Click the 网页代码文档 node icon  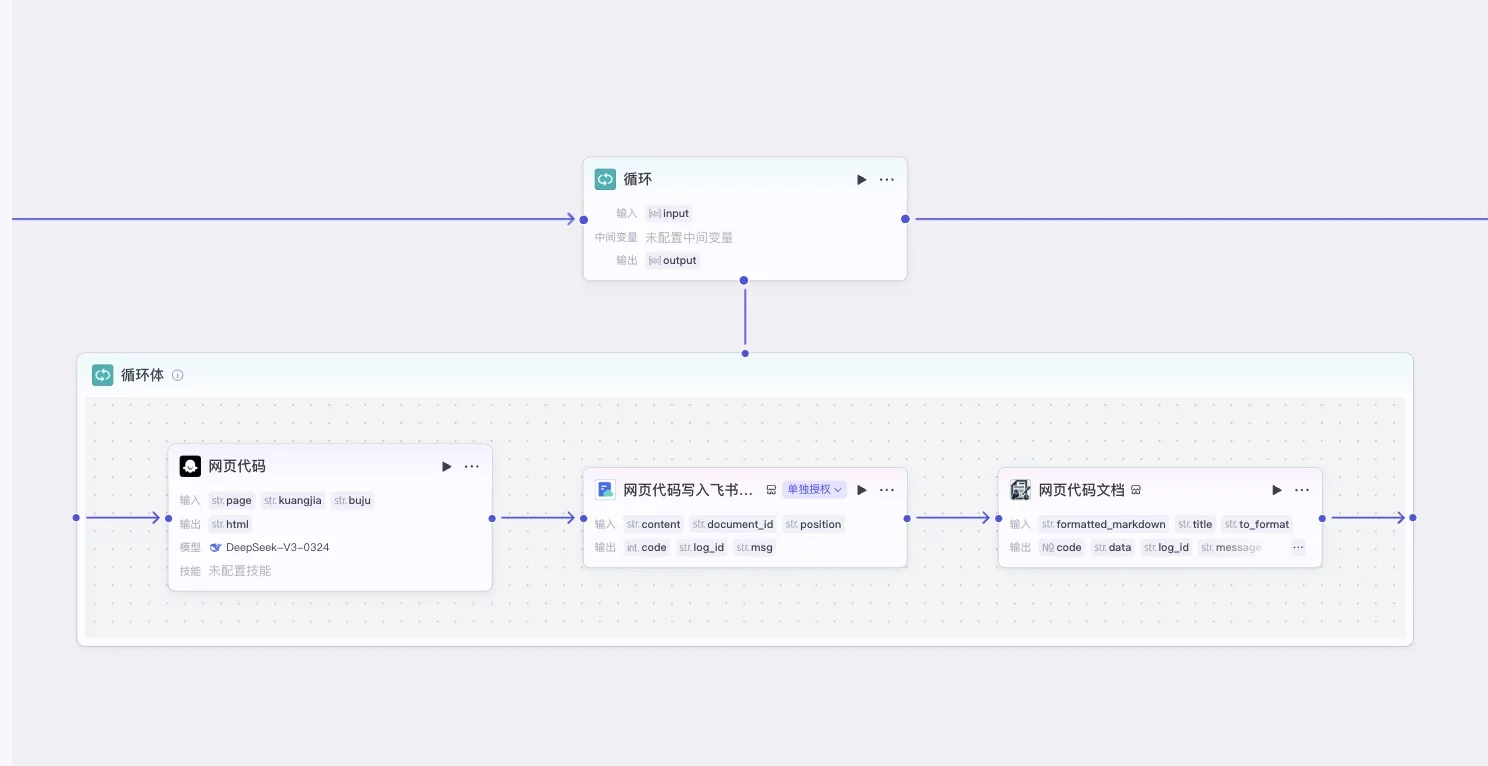1020,490
